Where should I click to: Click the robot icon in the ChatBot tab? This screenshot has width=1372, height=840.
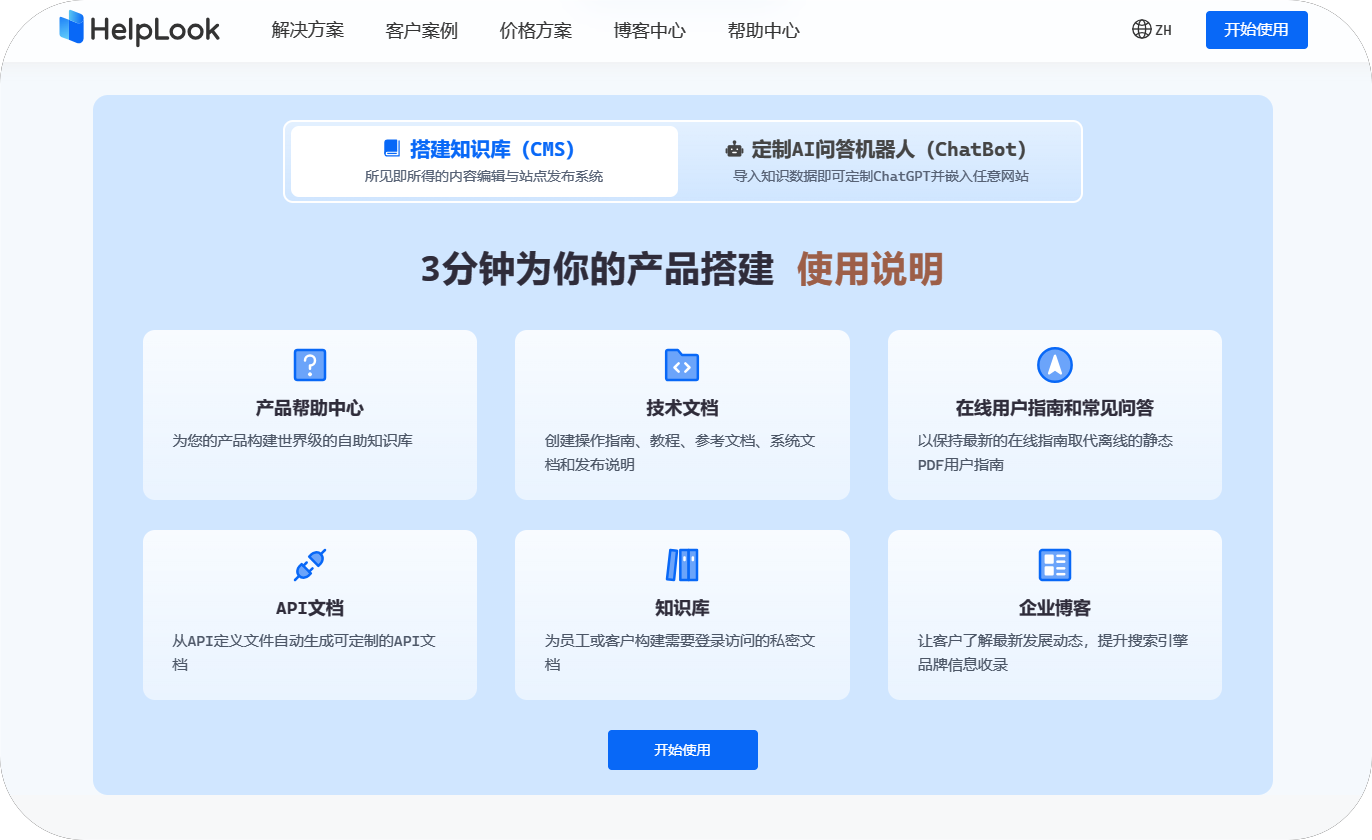(x=734, y=150)
